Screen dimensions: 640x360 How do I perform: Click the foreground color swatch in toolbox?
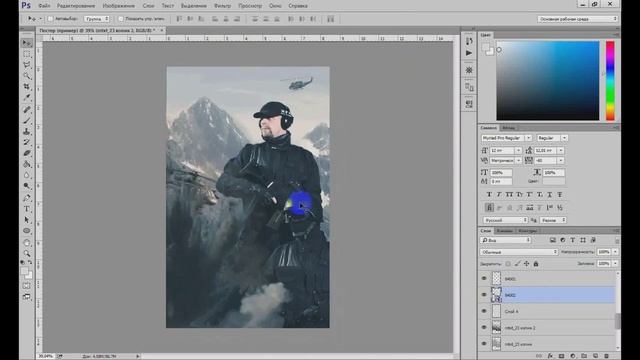(x=24, y=271)
